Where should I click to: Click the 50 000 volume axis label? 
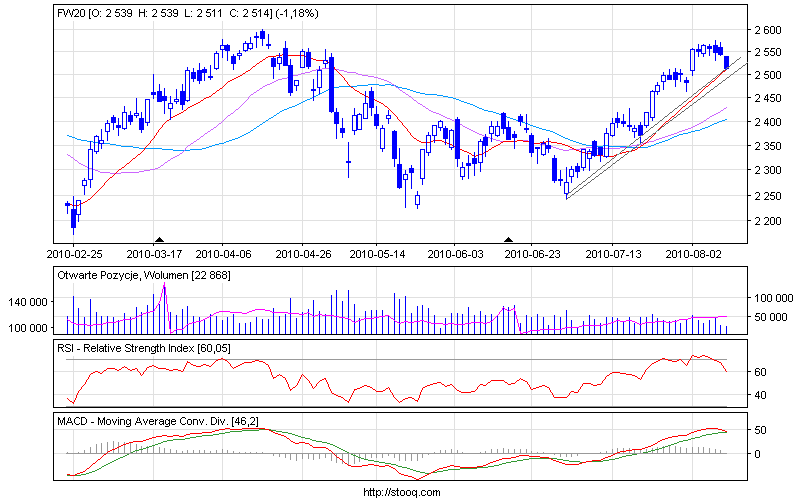(773, 317)
